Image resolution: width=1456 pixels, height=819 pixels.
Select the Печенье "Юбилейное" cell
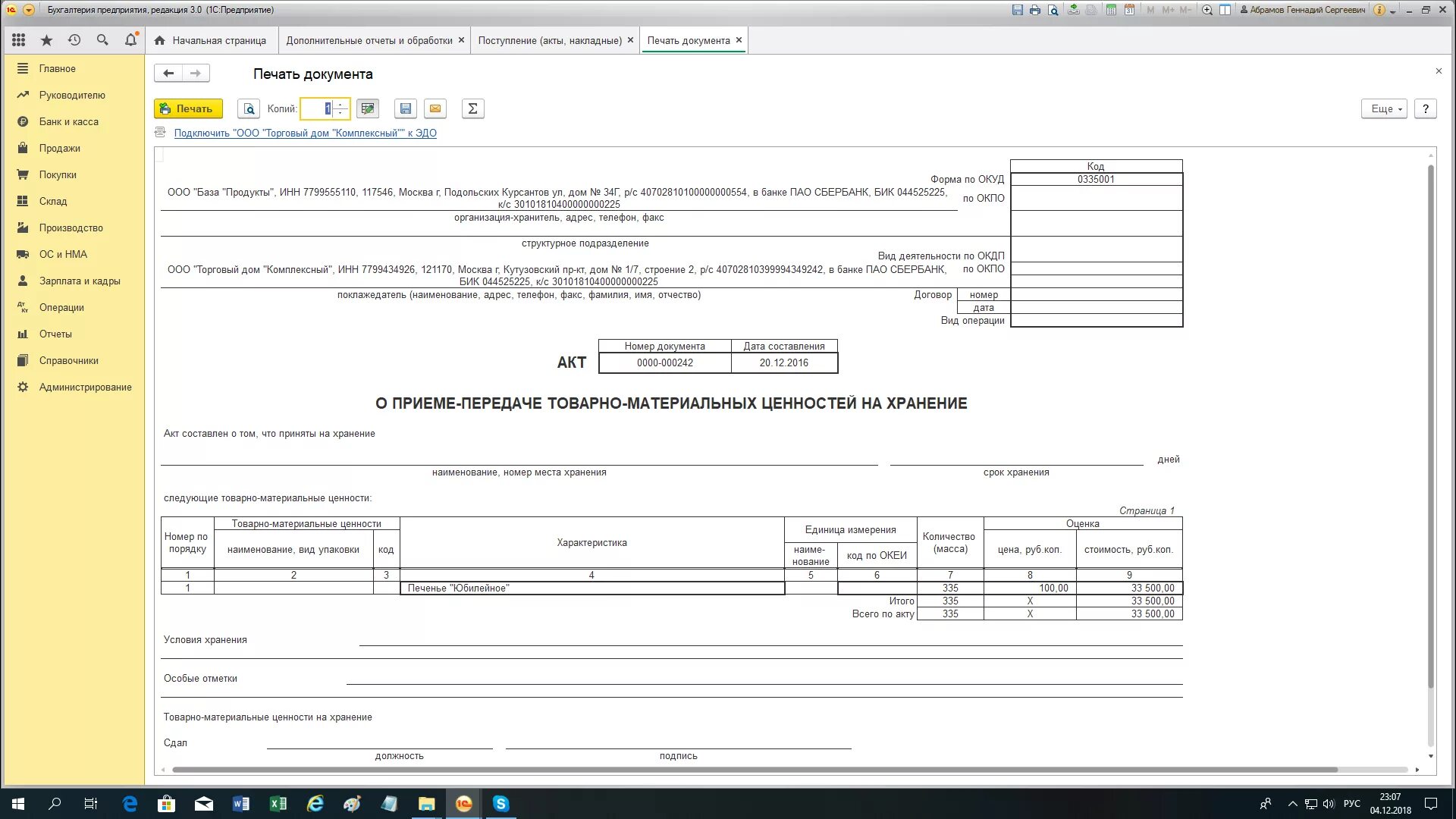coord(592,588)
